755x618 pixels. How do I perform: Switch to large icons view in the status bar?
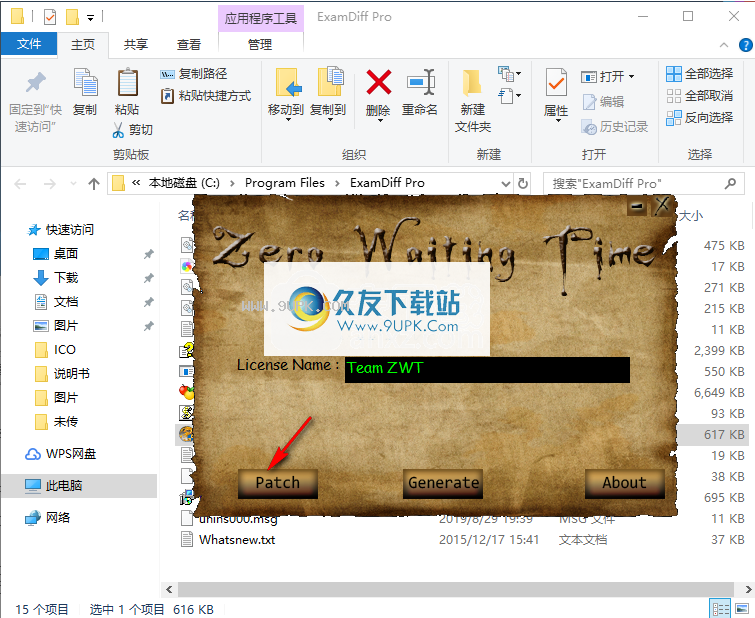pyautogui.click(x=742, y=609)
